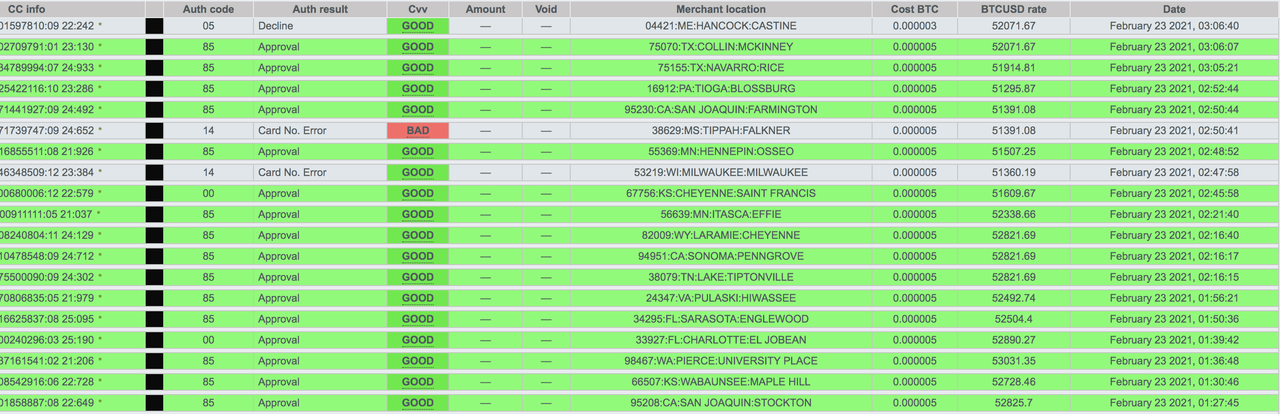Click GOOD cvv in the SAN JOAQUIN:STOCKTON row
This screenshot has width=1280, height=414.
(418, 404)
